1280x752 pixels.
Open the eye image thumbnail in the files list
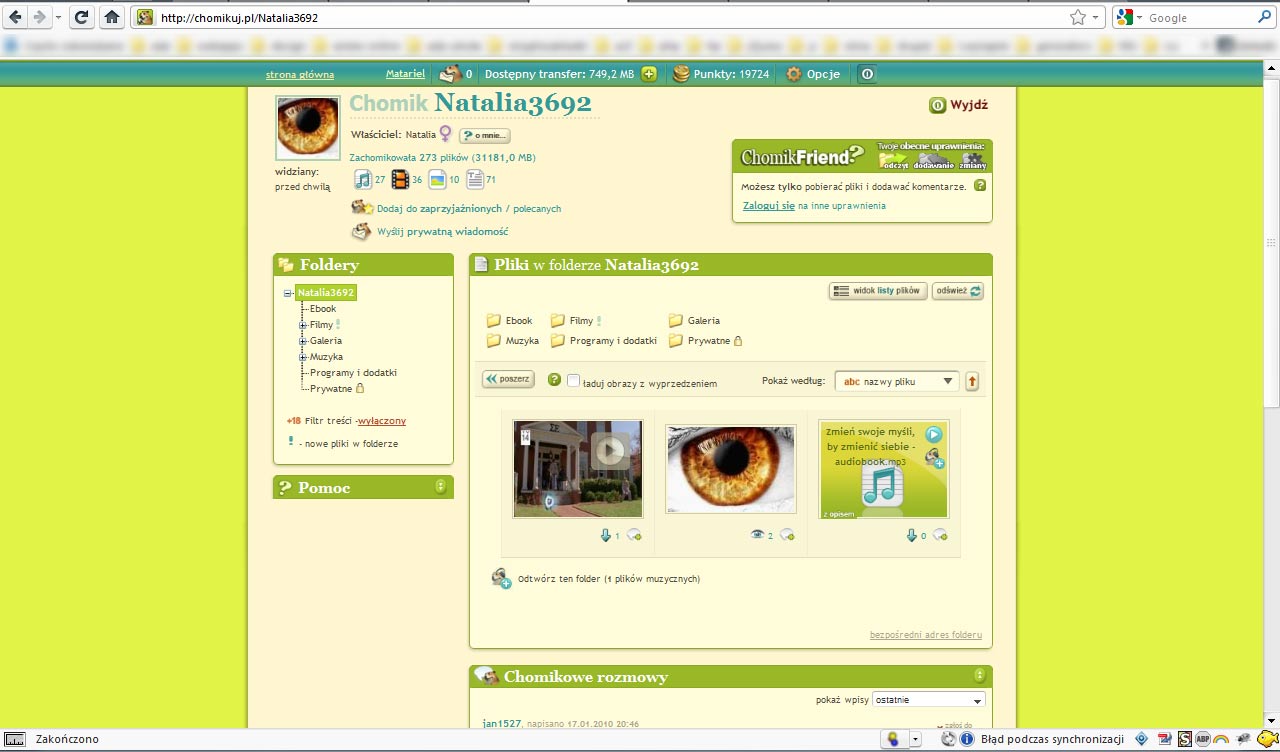click(x=731, y=470)
